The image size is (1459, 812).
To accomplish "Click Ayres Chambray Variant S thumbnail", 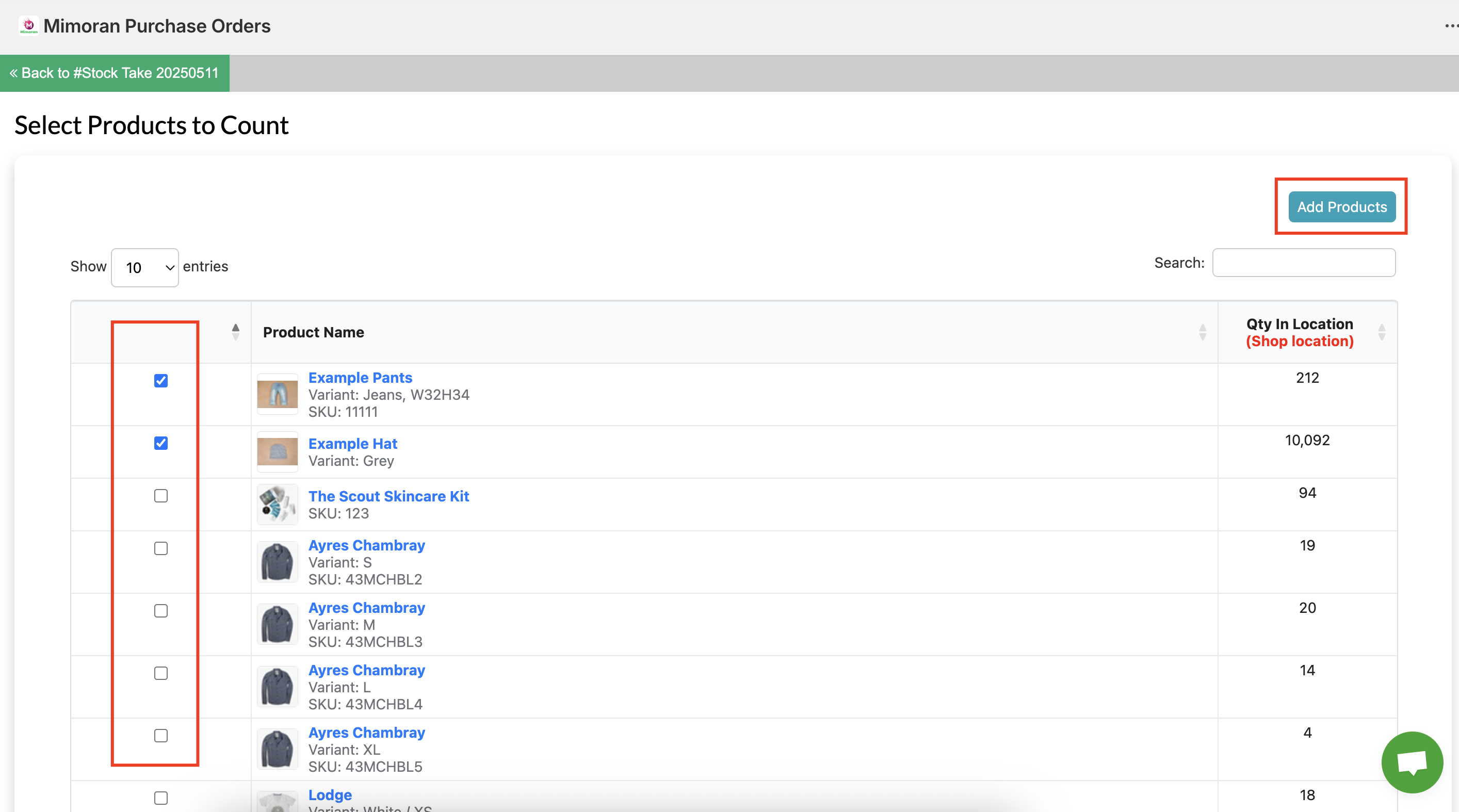I will (278, 562).
